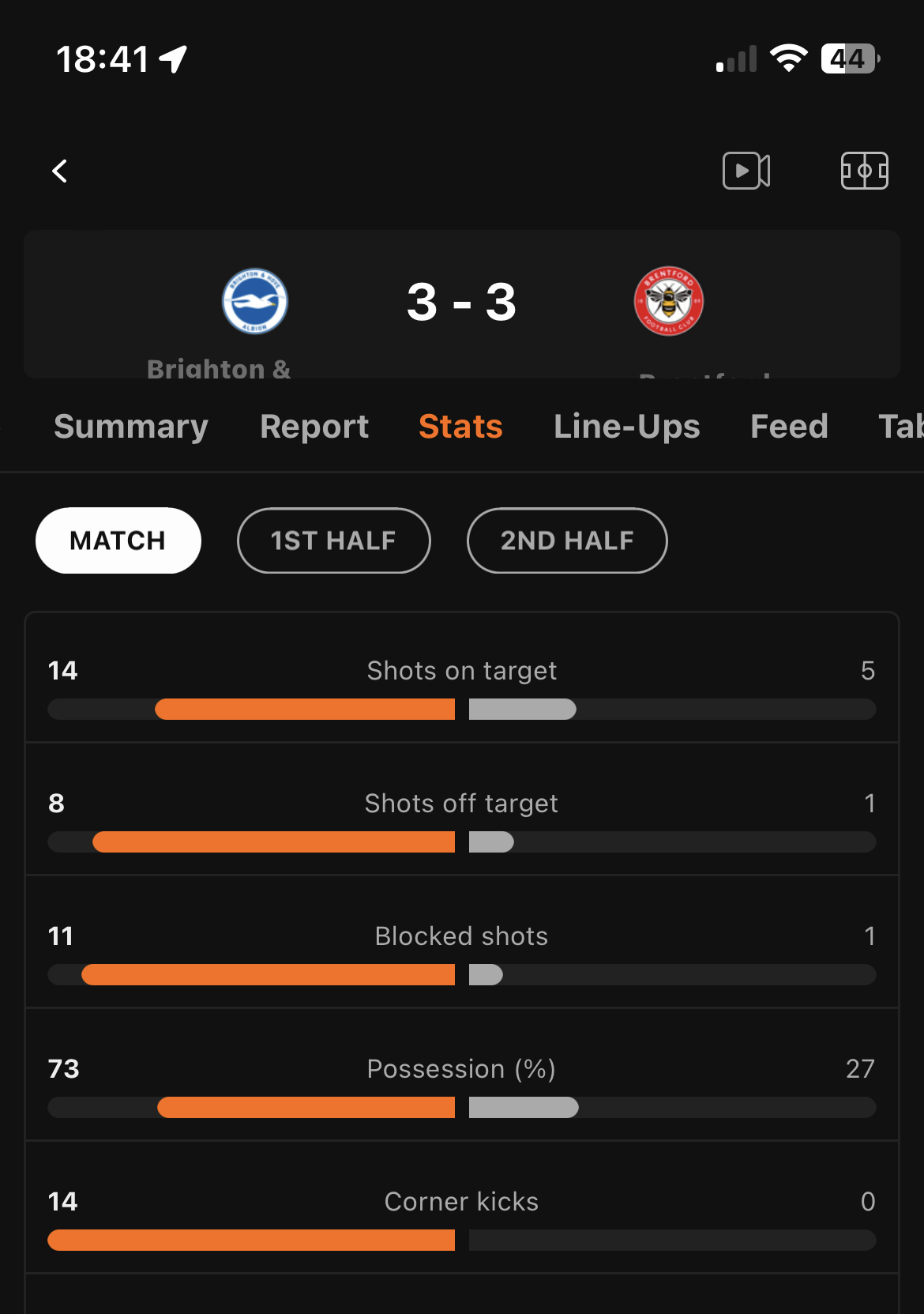The image size is (924, 1314).
Task: Tap the 3 - 3 score display
Action: point(462,302)
